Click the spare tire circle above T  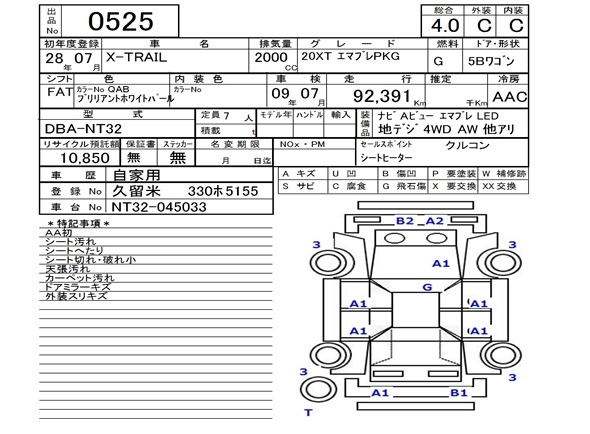318,389
